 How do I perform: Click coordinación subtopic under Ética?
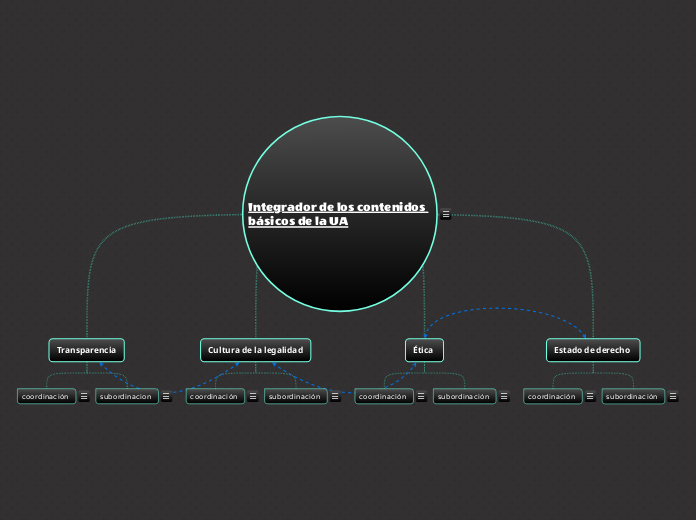coord(384,396)
